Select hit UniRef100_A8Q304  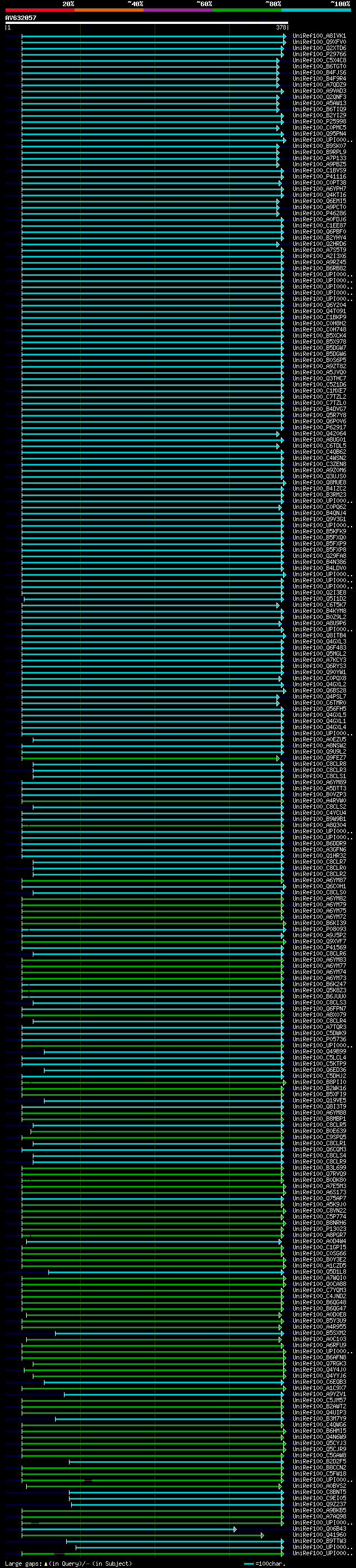pos(319,825)
